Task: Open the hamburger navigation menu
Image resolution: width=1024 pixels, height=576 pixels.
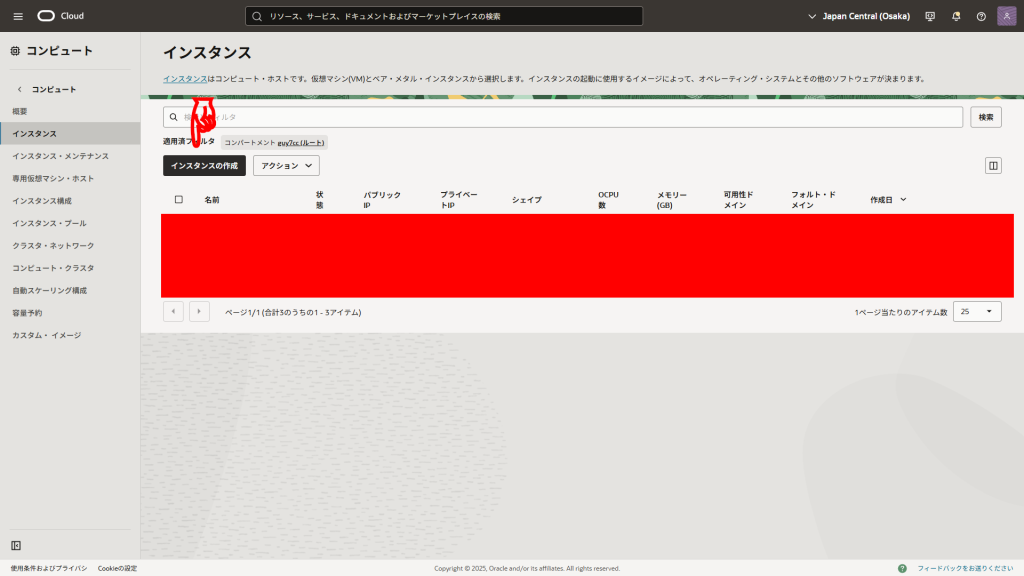Action: click(x=18, y=16)
